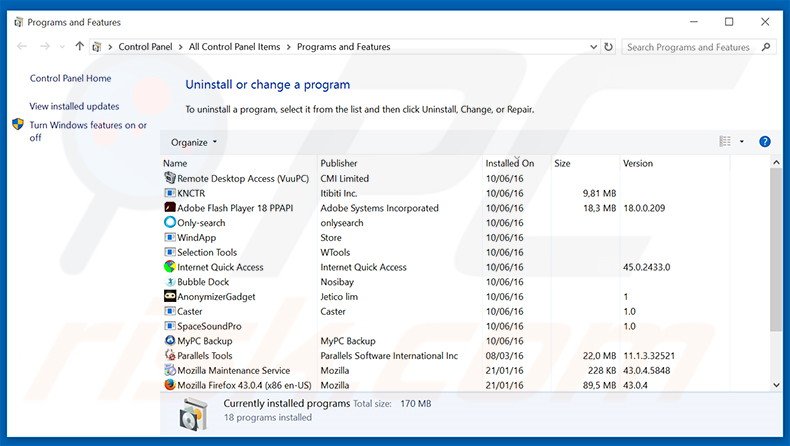Expand the view options dropdown arrow

[x=742, y=142]
